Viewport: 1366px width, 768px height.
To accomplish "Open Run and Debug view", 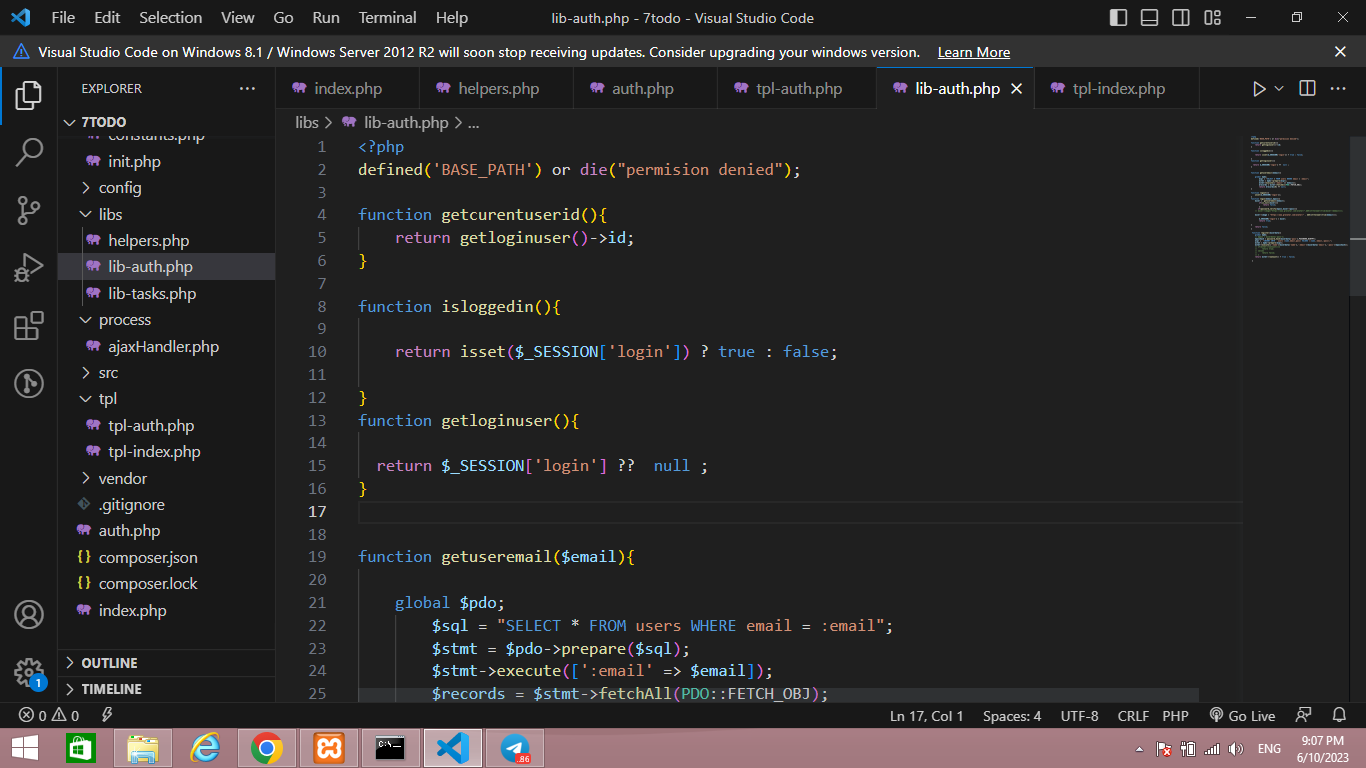I will tap(28, 268).
